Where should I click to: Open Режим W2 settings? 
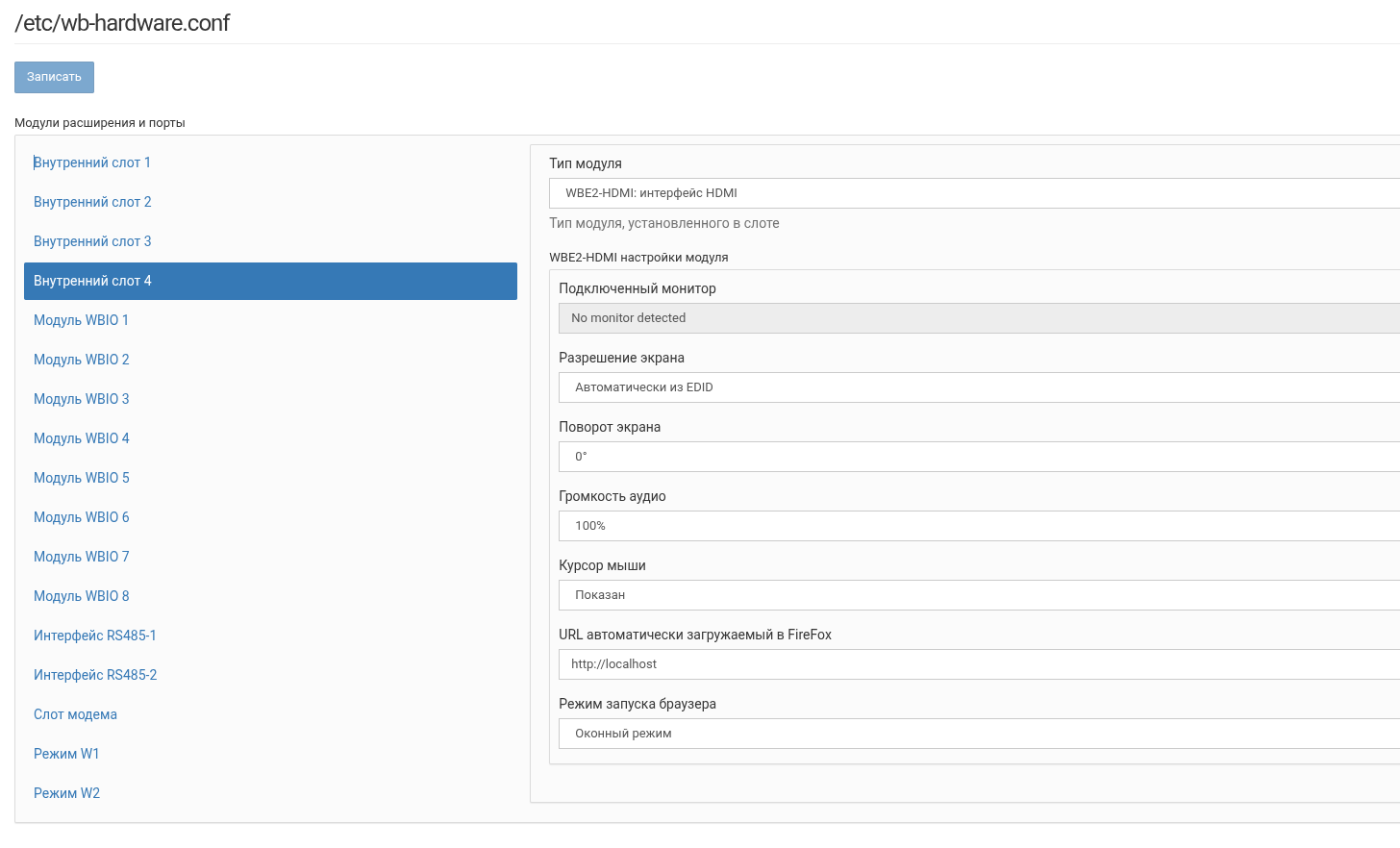66,793
